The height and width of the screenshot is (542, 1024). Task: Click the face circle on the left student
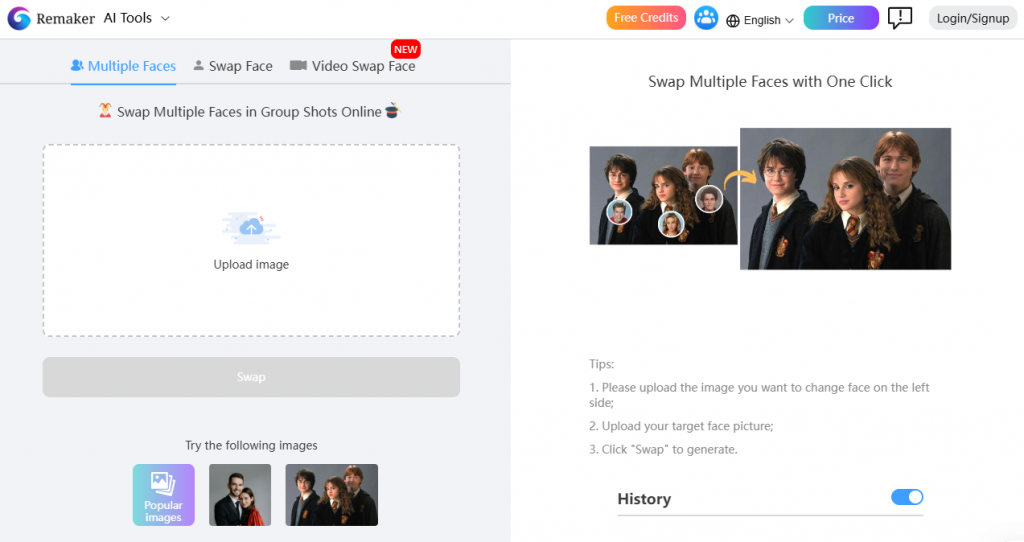[x=619, y=212]
